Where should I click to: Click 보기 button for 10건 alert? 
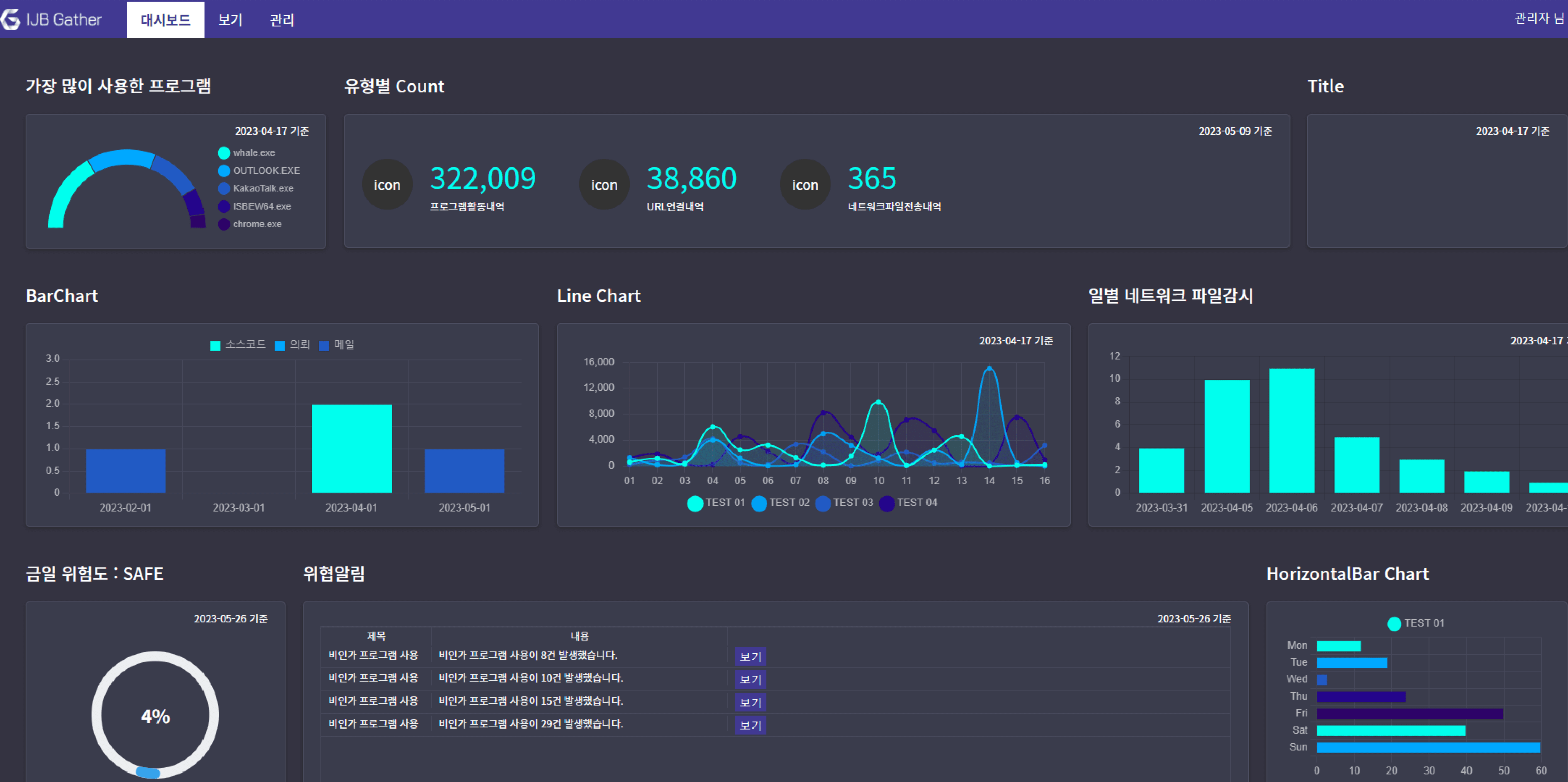point(750,679)
